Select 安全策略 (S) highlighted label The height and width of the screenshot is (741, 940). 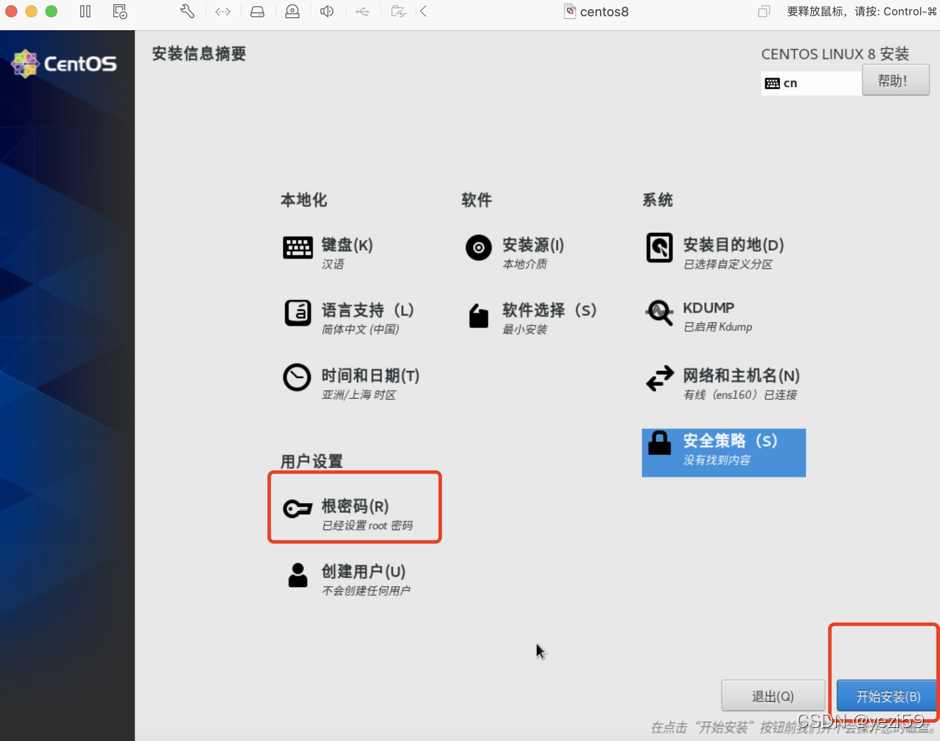pyautogui.click(x=730, y=441)
